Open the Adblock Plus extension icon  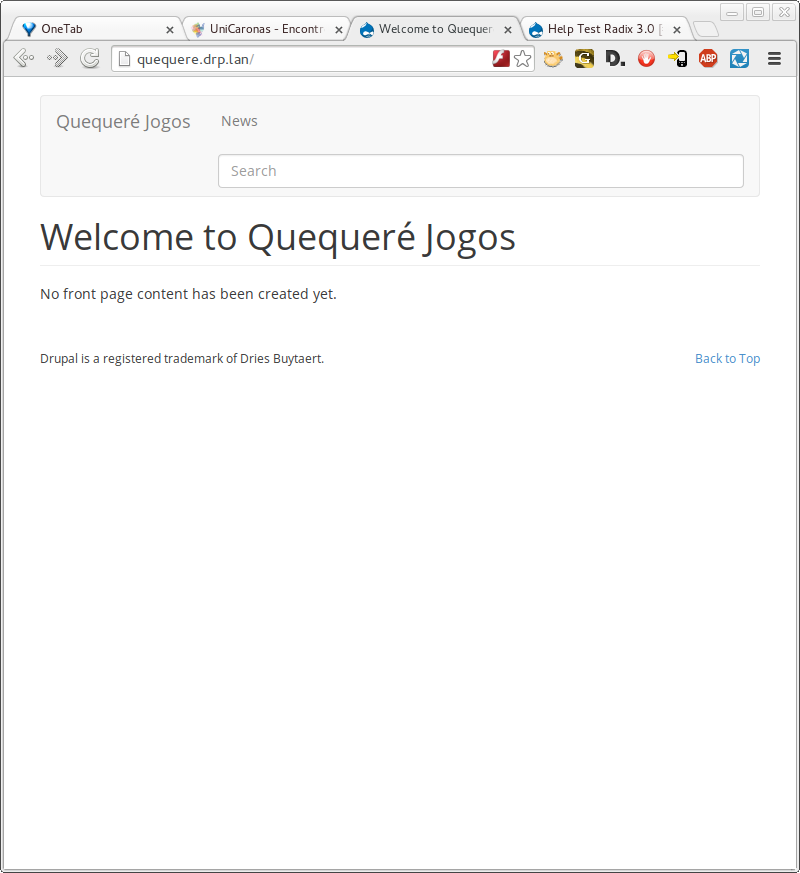pos(708,59)
